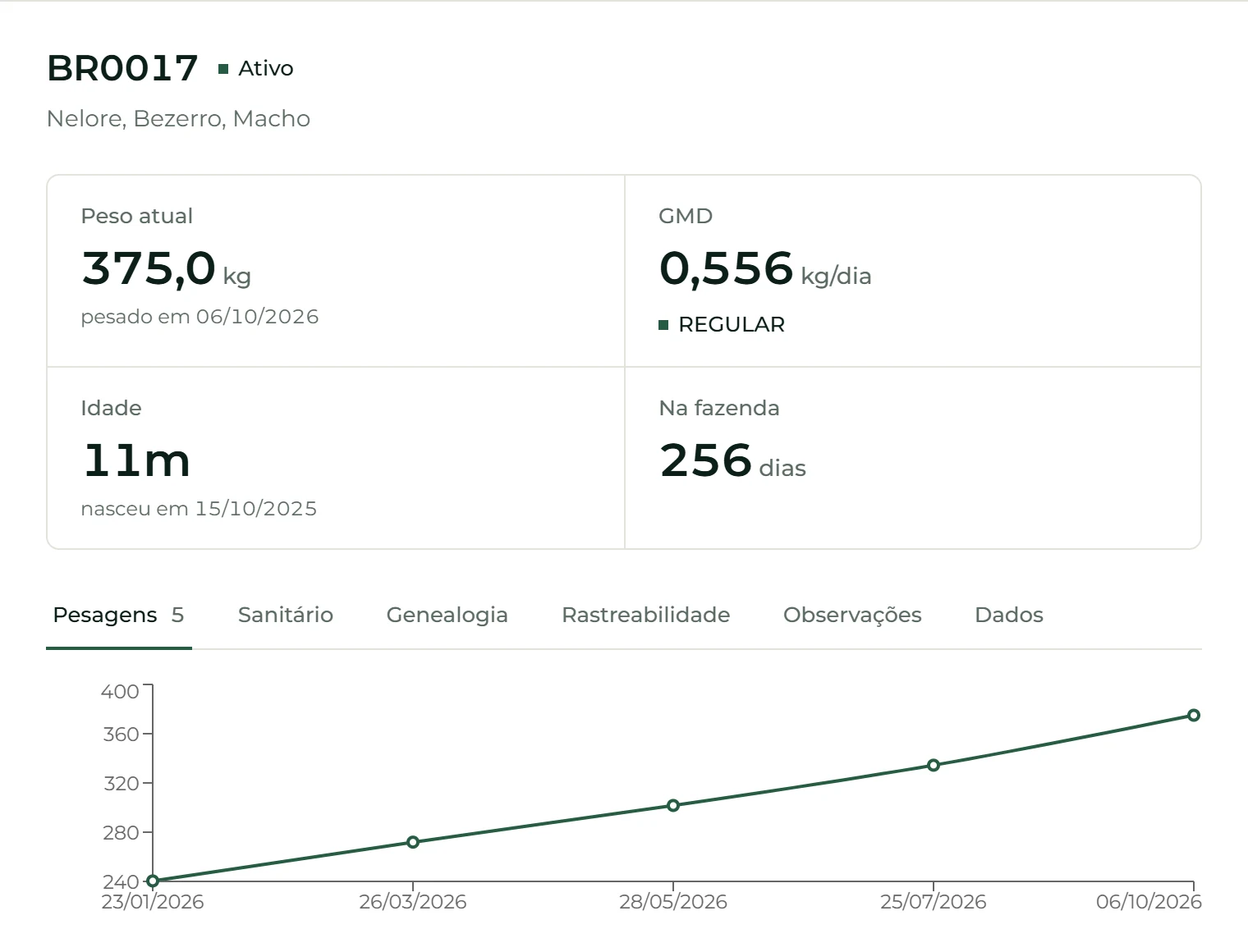Click the Ativo status badge
Image resolution: width=1248 pixels, height=952 pixels.
point(256,68)
